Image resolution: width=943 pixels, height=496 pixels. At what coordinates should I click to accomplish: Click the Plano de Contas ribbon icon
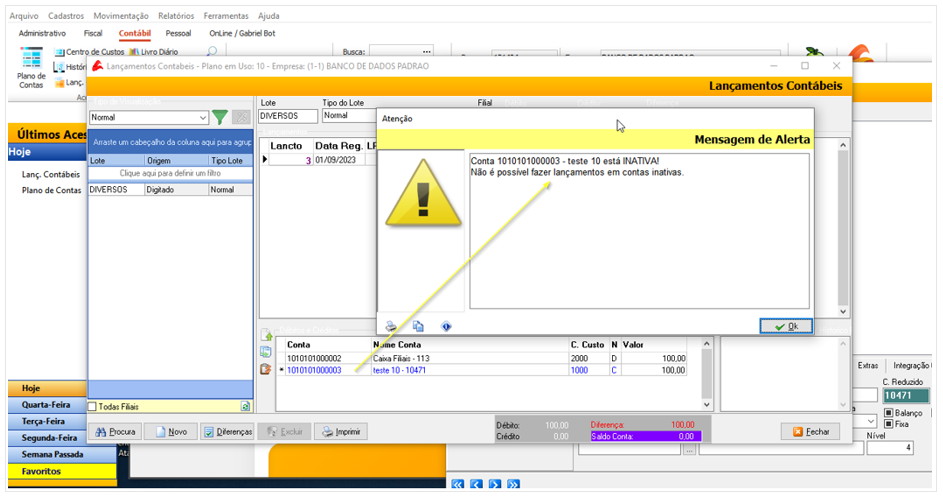pyautogui.click(x=31, y=67)
